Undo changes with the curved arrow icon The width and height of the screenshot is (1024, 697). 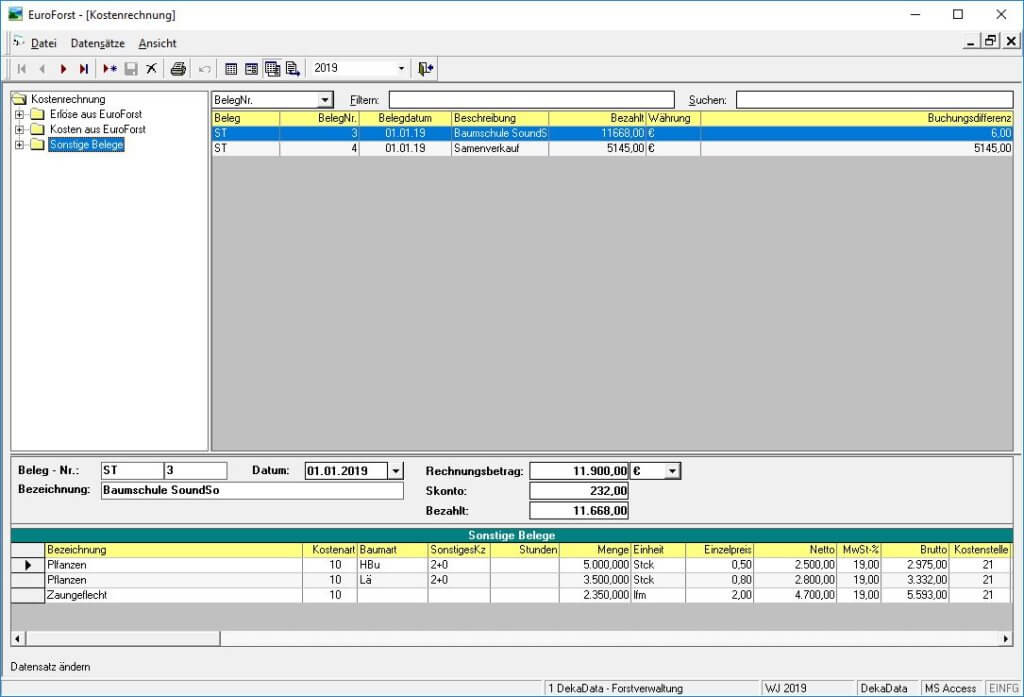204,69
